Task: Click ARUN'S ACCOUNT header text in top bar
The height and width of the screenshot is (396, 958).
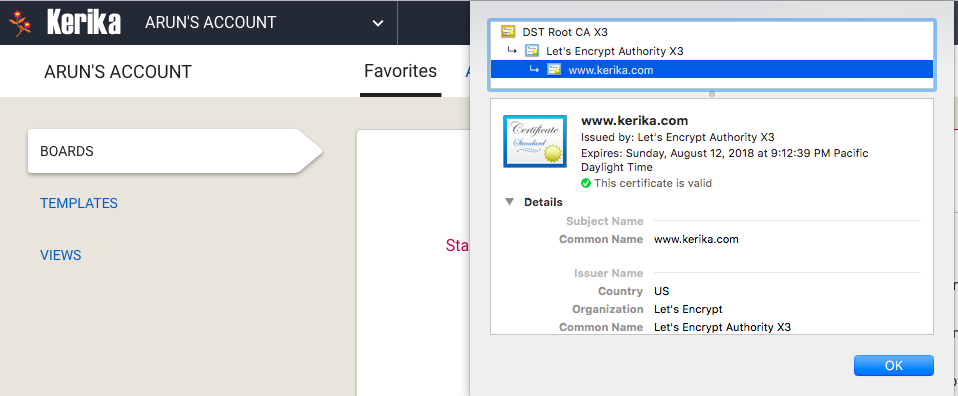Action: coord(210,23)
